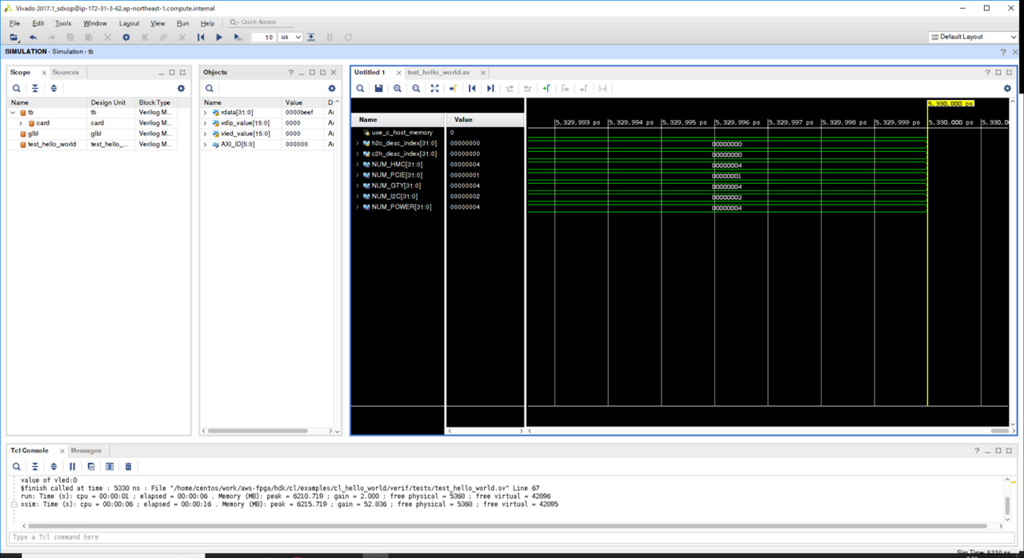Open the Default Layout dropdown
The image size is (1024, 558).
973,37
